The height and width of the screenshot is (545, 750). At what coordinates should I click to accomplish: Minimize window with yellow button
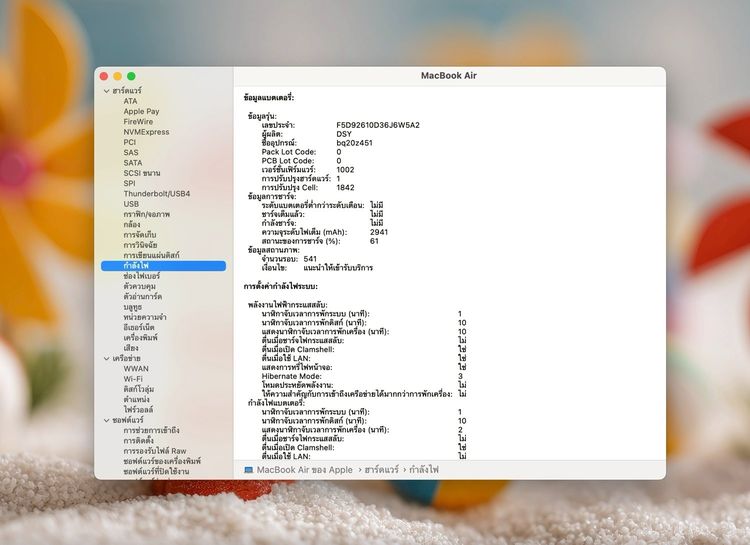coord(117,76)
